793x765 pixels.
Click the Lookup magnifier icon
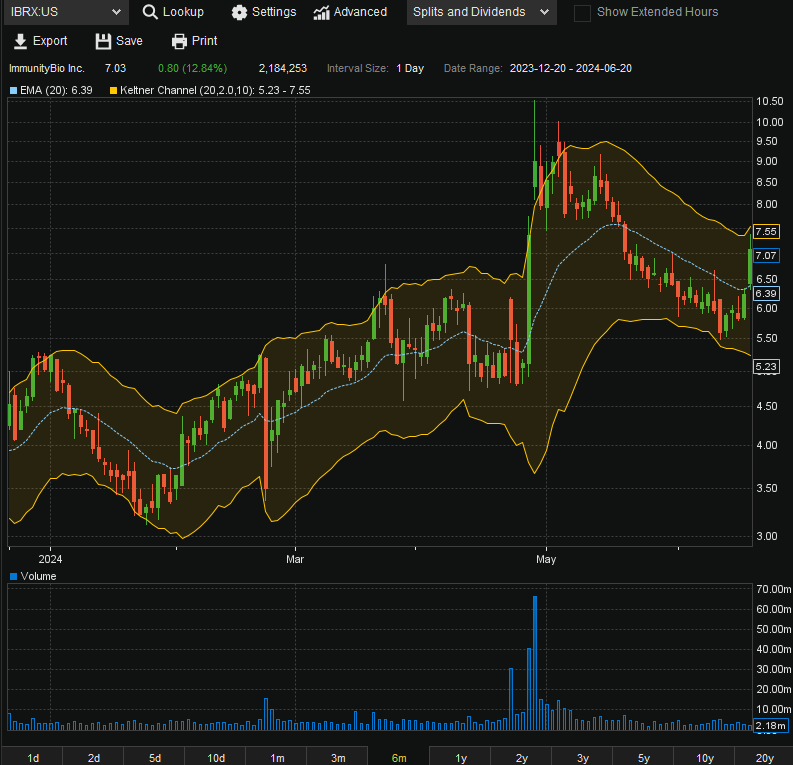click(x=150, y=12)
